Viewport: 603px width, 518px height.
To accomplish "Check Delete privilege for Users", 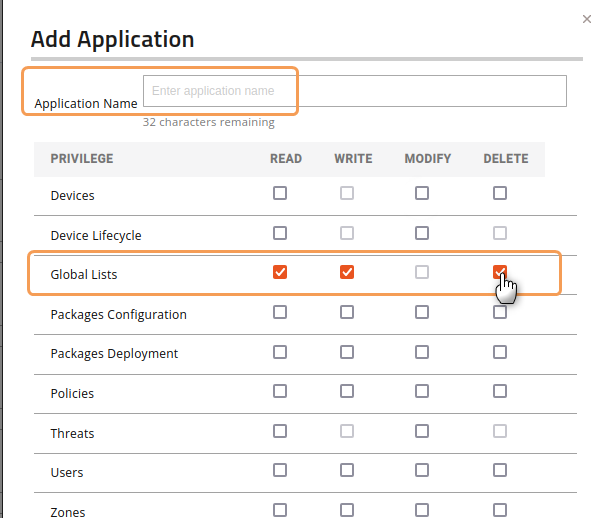I will [500, 470].
